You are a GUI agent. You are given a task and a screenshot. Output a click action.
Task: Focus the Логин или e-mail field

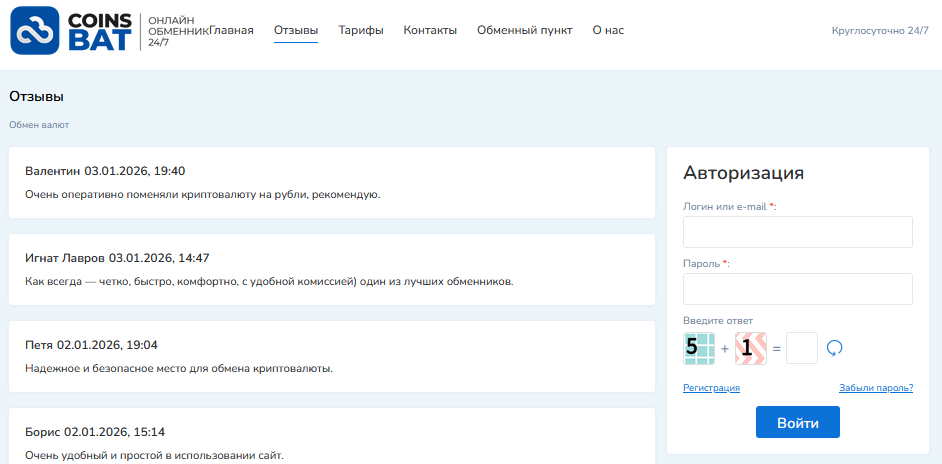coord(797,232)
